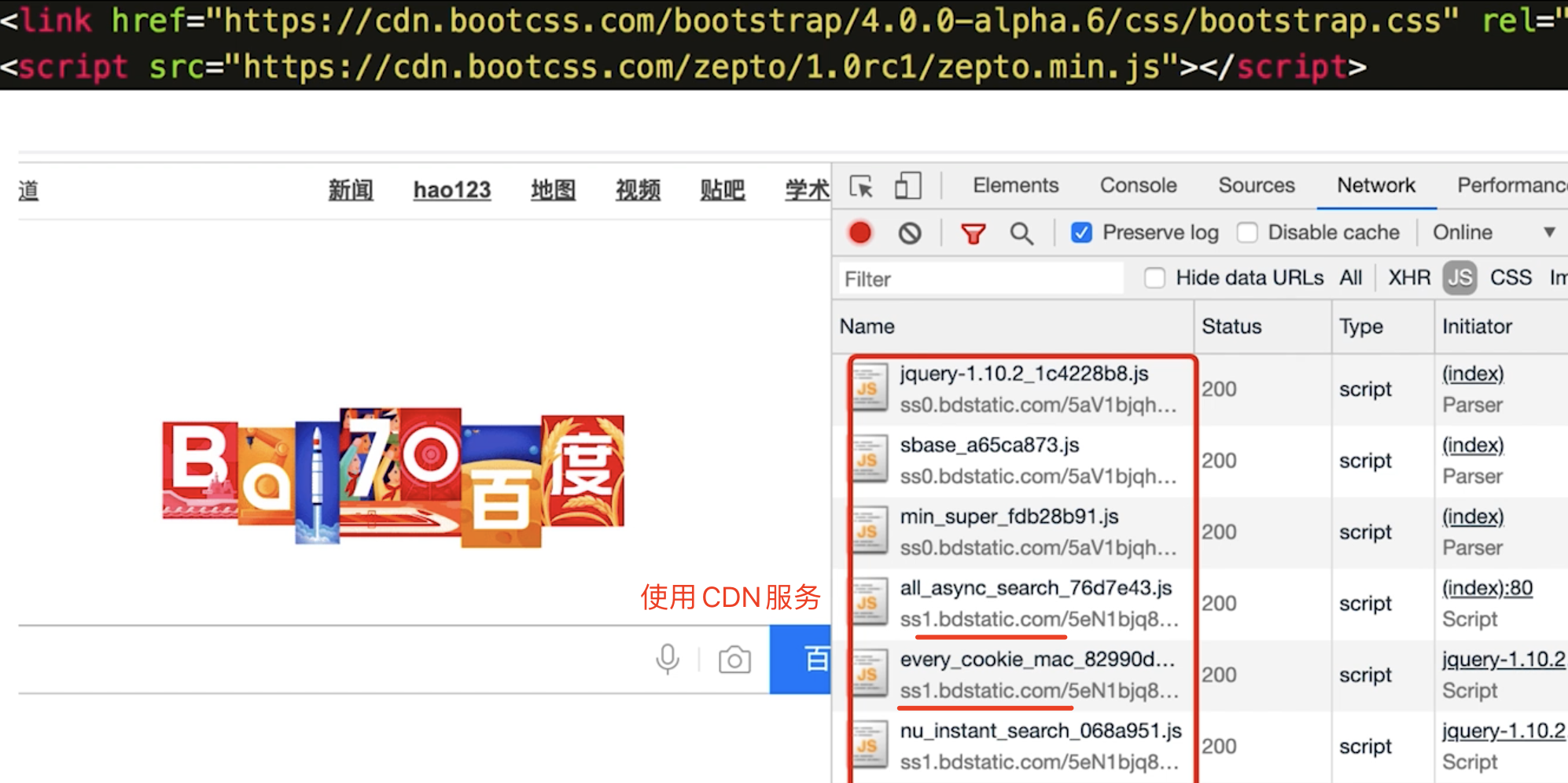Image resolution: width=1568 pixels, height=783 pixels.
Task: Enable the Disable cache checkbox
Action: (x=1247, y=233)
